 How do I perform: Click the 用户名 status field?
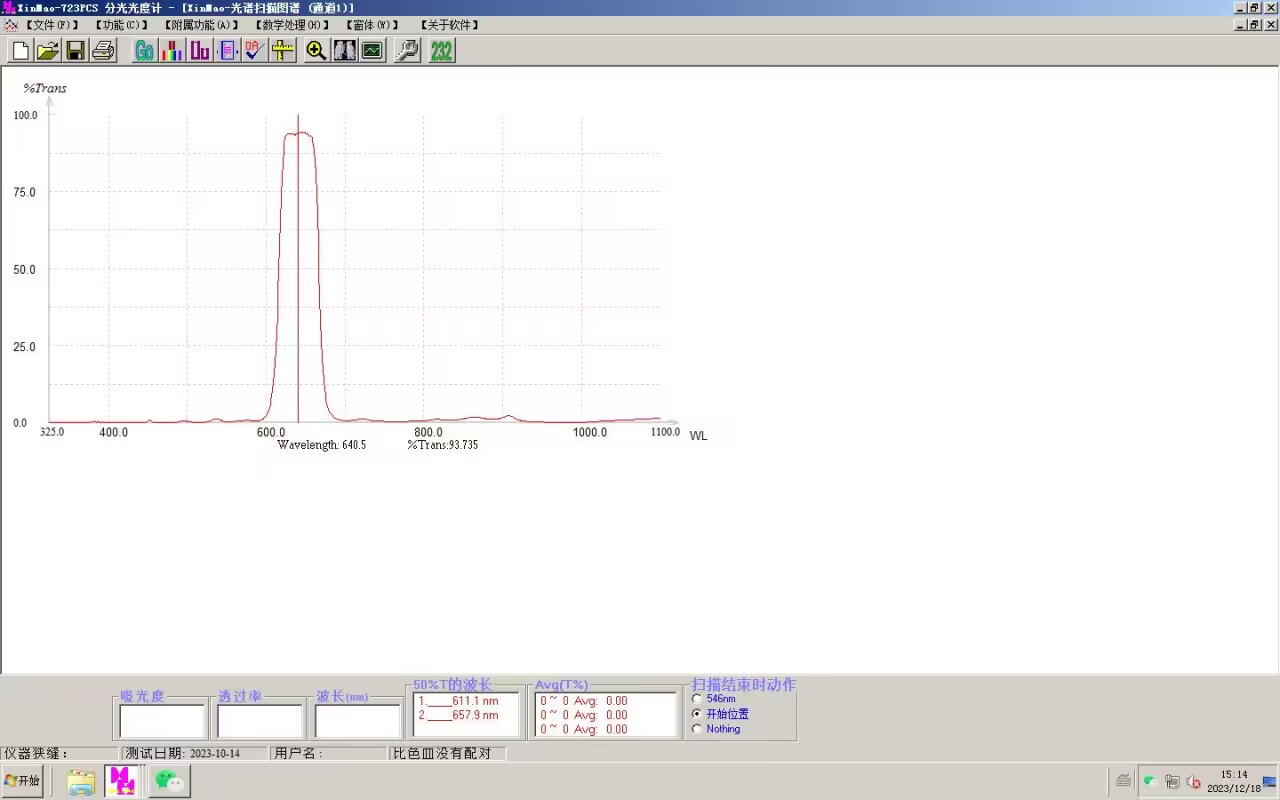[329, 753]
